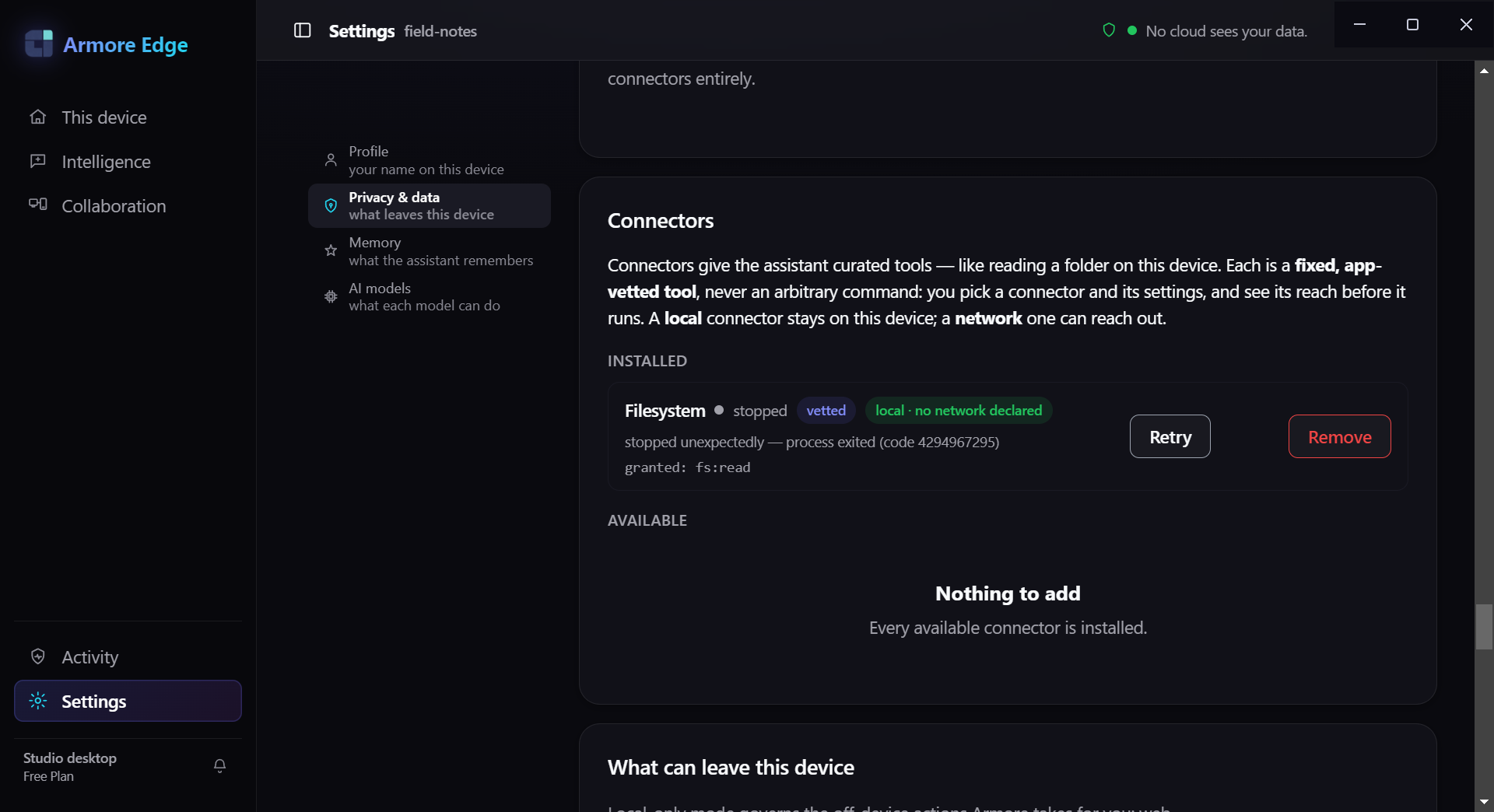Maximize the application window

1412,24
